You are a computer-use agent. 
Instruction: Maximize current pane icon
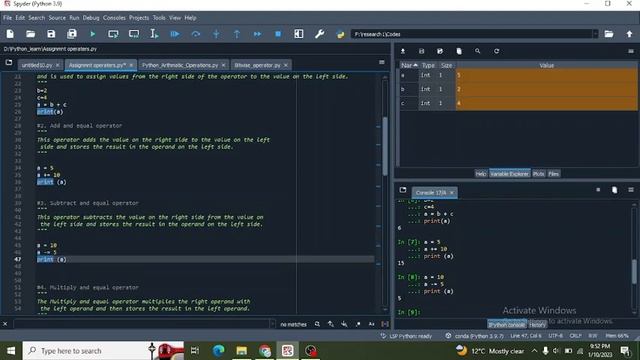tap(299, 34)
